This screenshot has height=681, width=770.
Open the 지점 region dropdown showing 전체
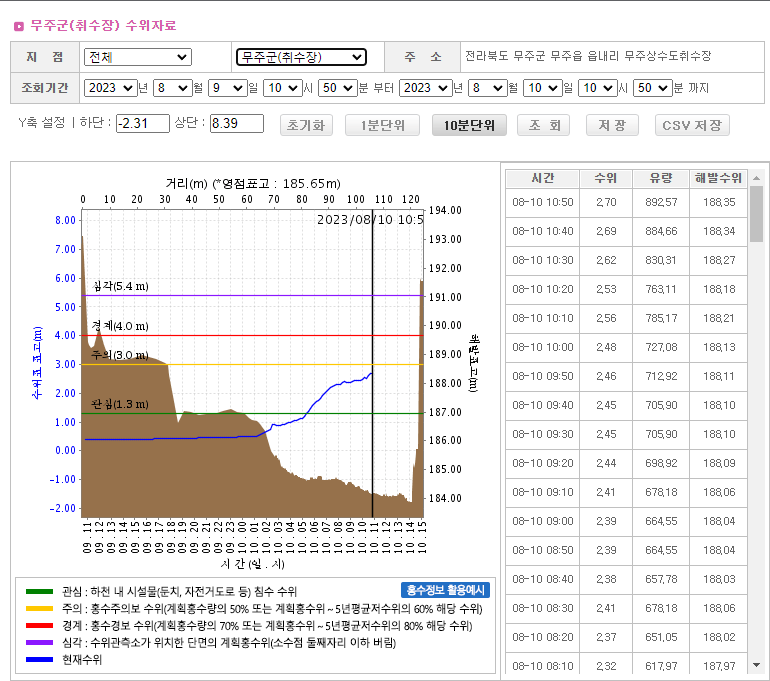pos(137,57)
